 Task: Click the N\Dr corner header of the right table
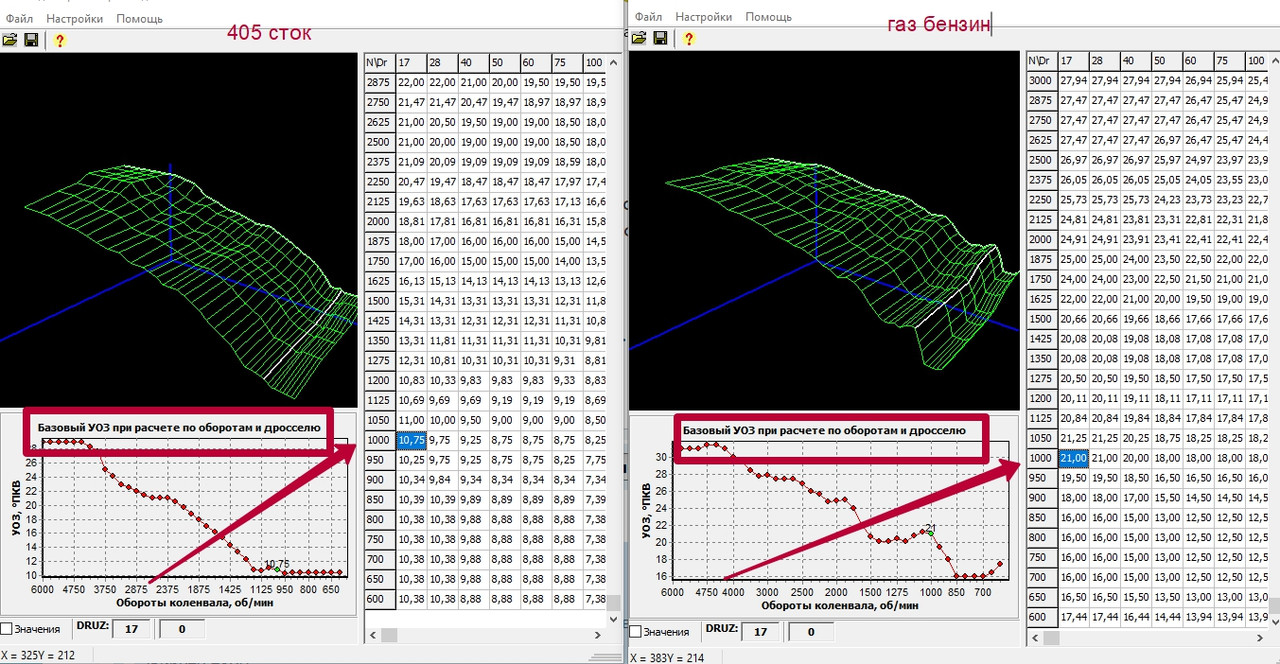coord(1042,60)
